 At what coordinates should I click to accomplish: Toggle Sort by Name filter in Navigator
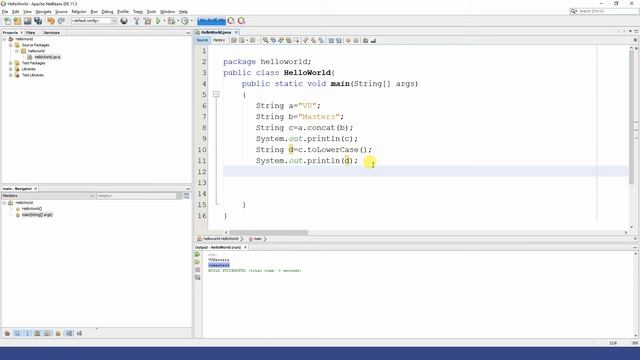[69, 333]
